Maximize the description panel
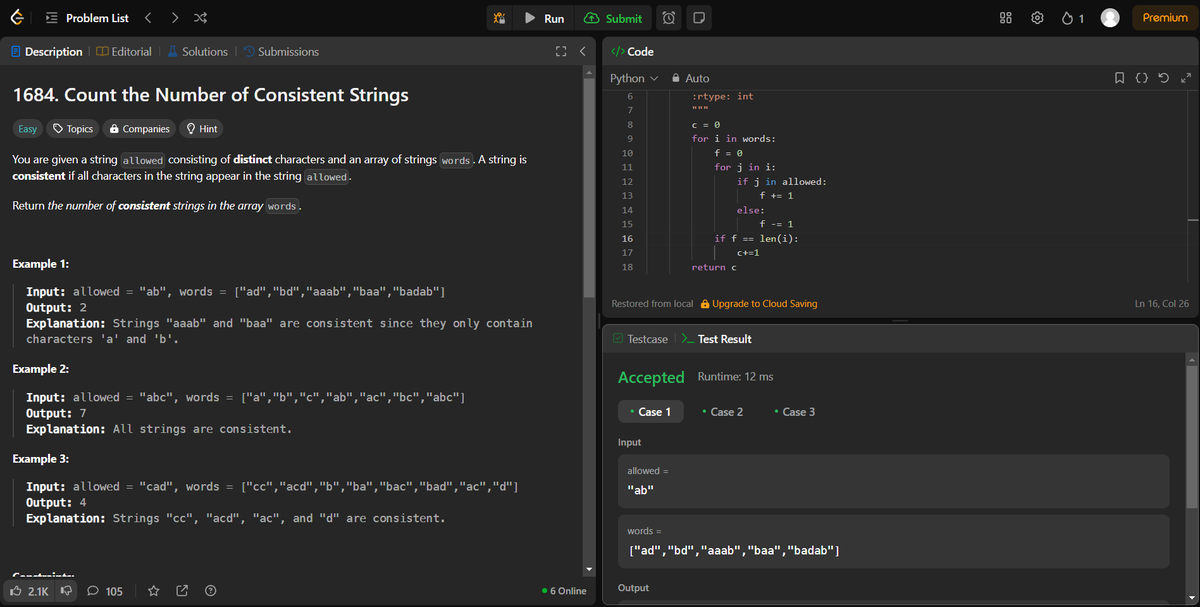1200x607 pixels. point(561,52)
